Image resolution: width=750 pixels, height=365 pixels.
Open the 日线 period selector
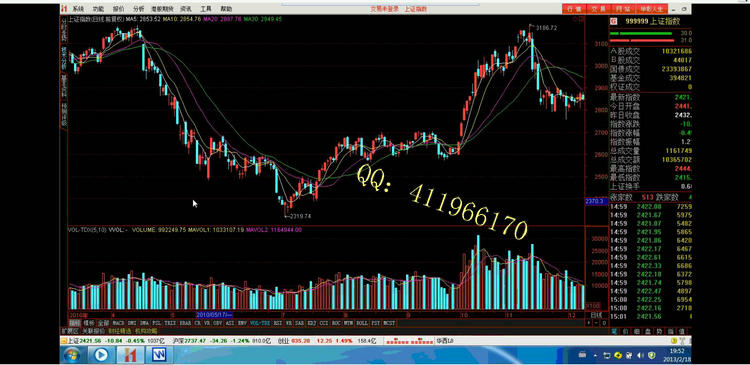[x=596, y=315]
